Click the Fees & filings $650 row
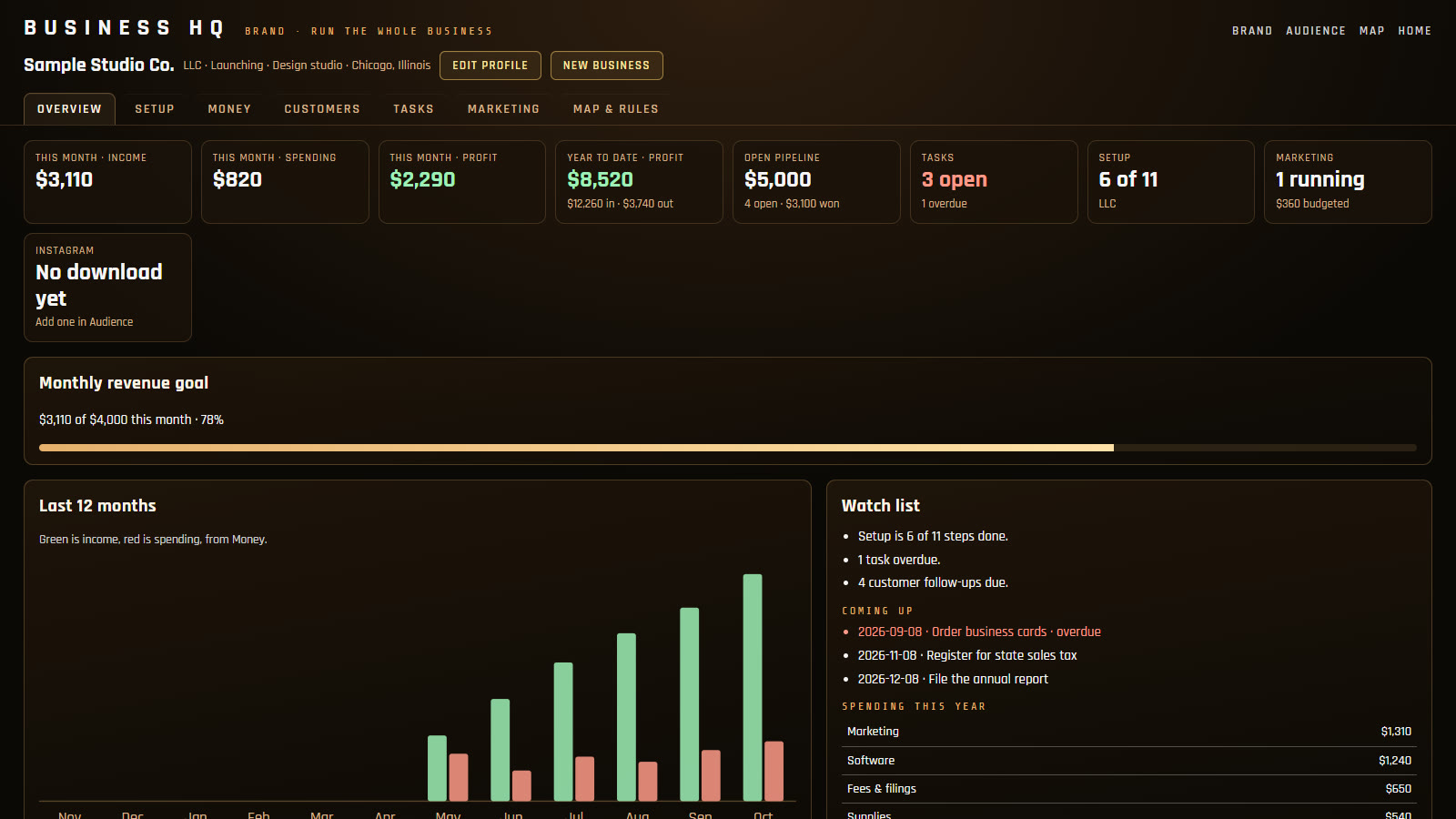The height and width of the screenshot is (819, 1456). click(1129, 789)
